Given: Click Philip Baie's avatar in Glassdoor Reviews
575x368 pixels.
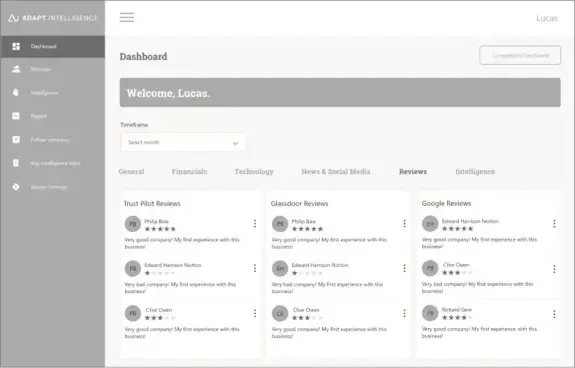Looking at the screenshot, I should [280, 224].
